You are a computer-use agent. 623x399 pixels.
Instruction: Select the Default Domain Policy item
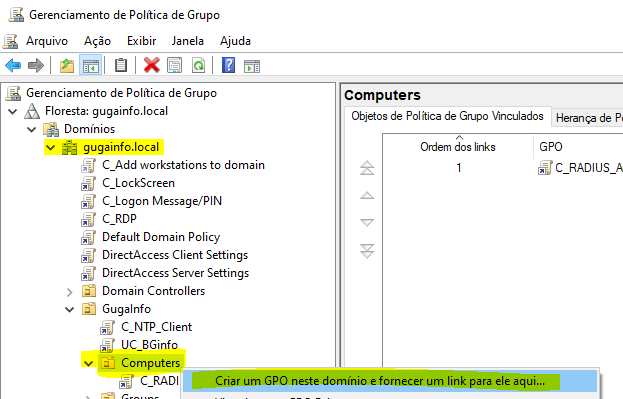tap(161, 237)
